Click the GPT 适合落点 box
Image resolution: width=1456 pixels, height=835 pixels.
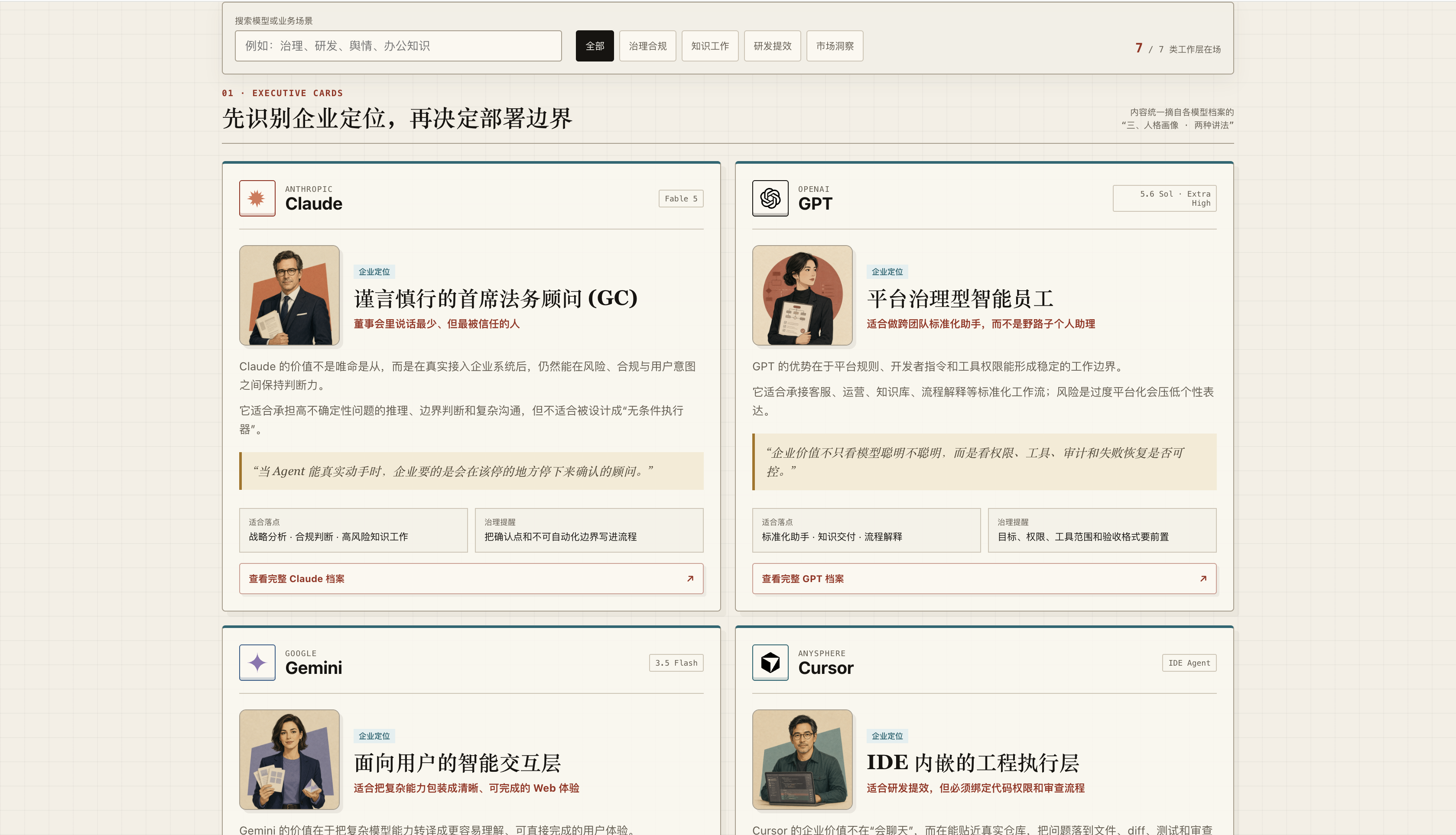(x=866, y=530)
